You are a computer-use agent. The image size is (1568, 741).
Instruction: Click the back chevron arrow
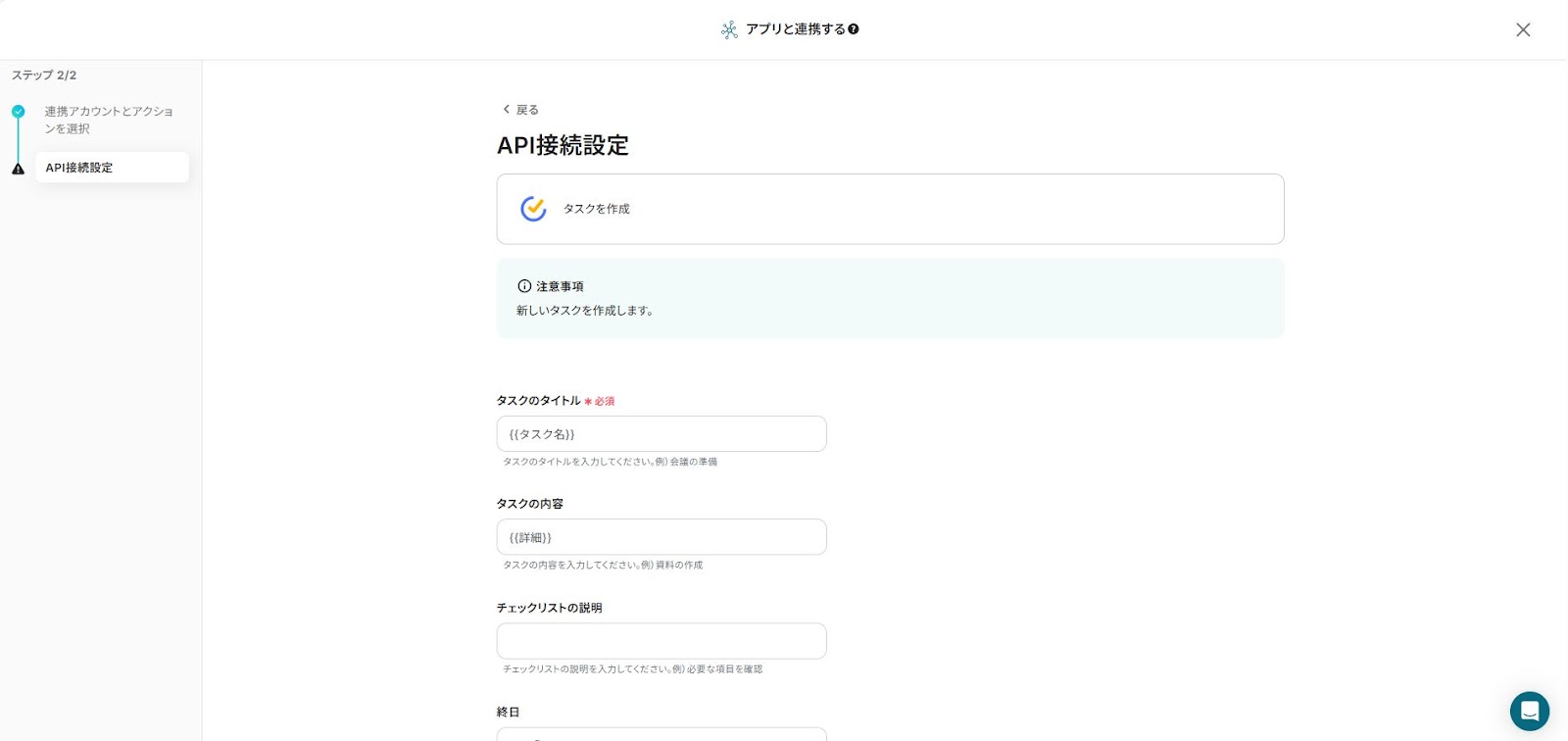pyautogui.click(x=506, y=110)
